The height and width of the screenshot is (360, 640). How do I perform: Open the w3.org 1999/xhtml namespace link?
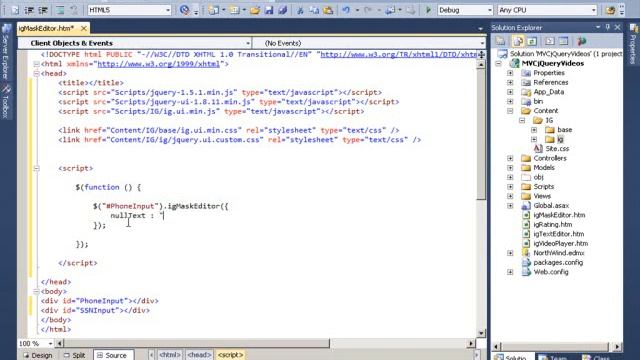159,64
